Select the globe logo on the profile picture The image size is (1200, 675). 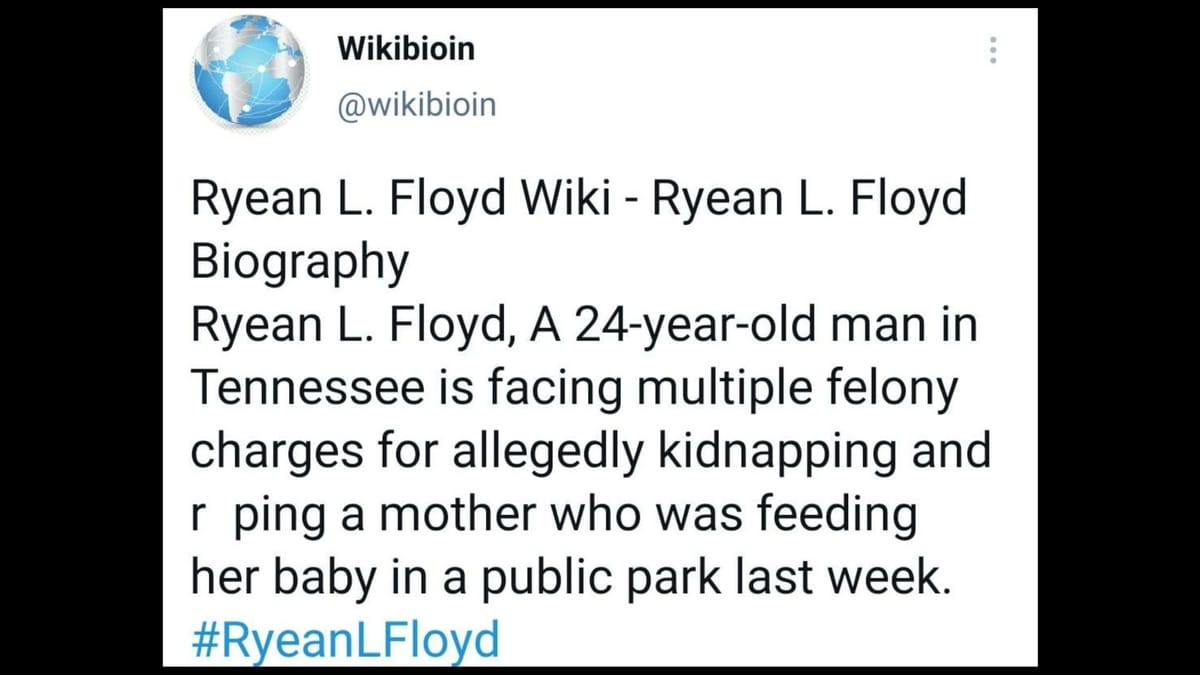coord(248,70)
